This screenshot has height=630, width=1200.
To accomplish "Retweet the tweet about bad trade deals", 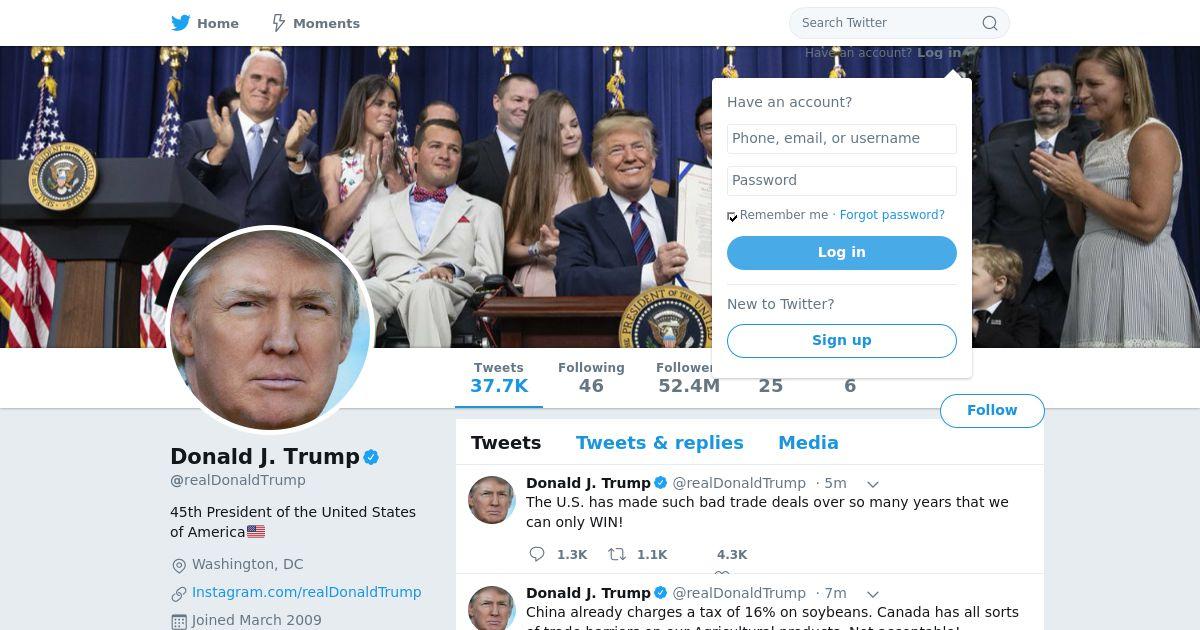I will tap(618, 554).
